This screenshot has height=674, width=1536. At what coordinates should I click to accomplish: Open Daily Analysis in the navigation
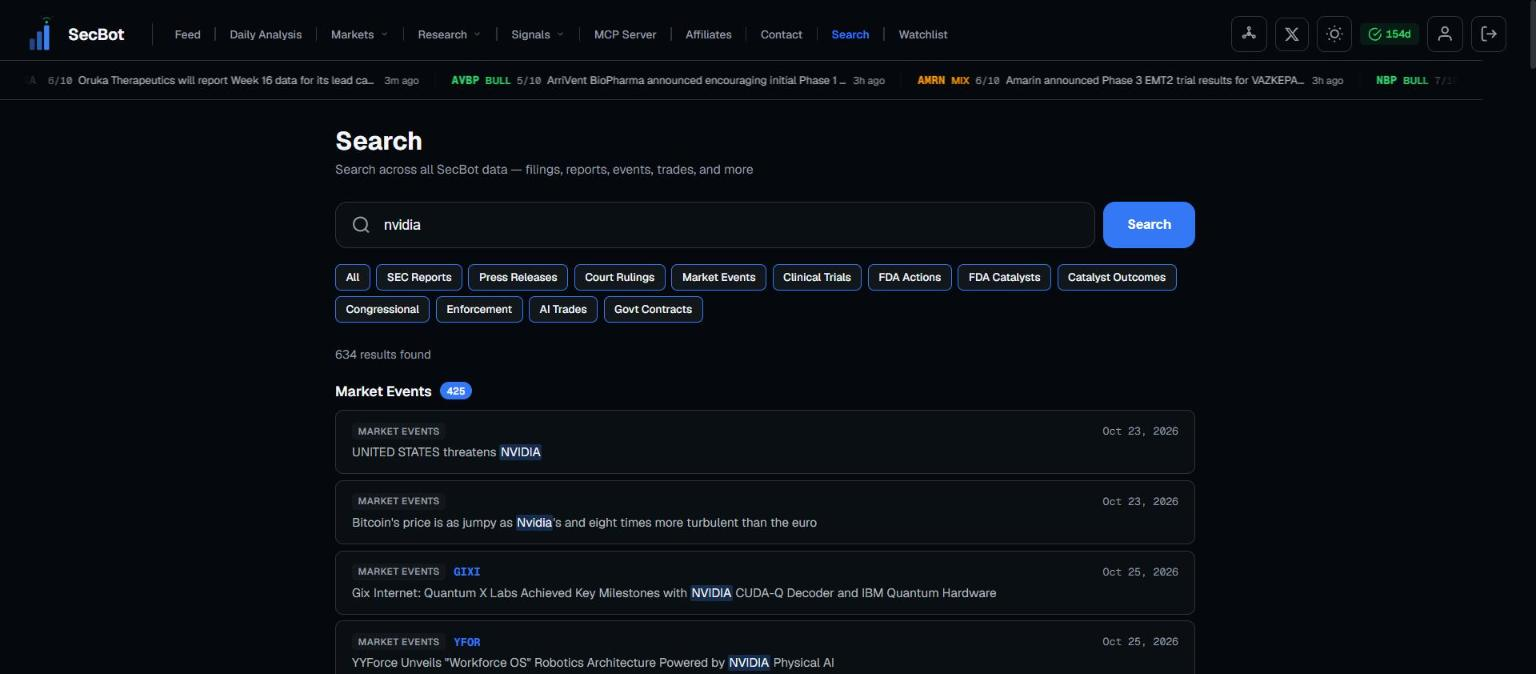click(265, 34)
